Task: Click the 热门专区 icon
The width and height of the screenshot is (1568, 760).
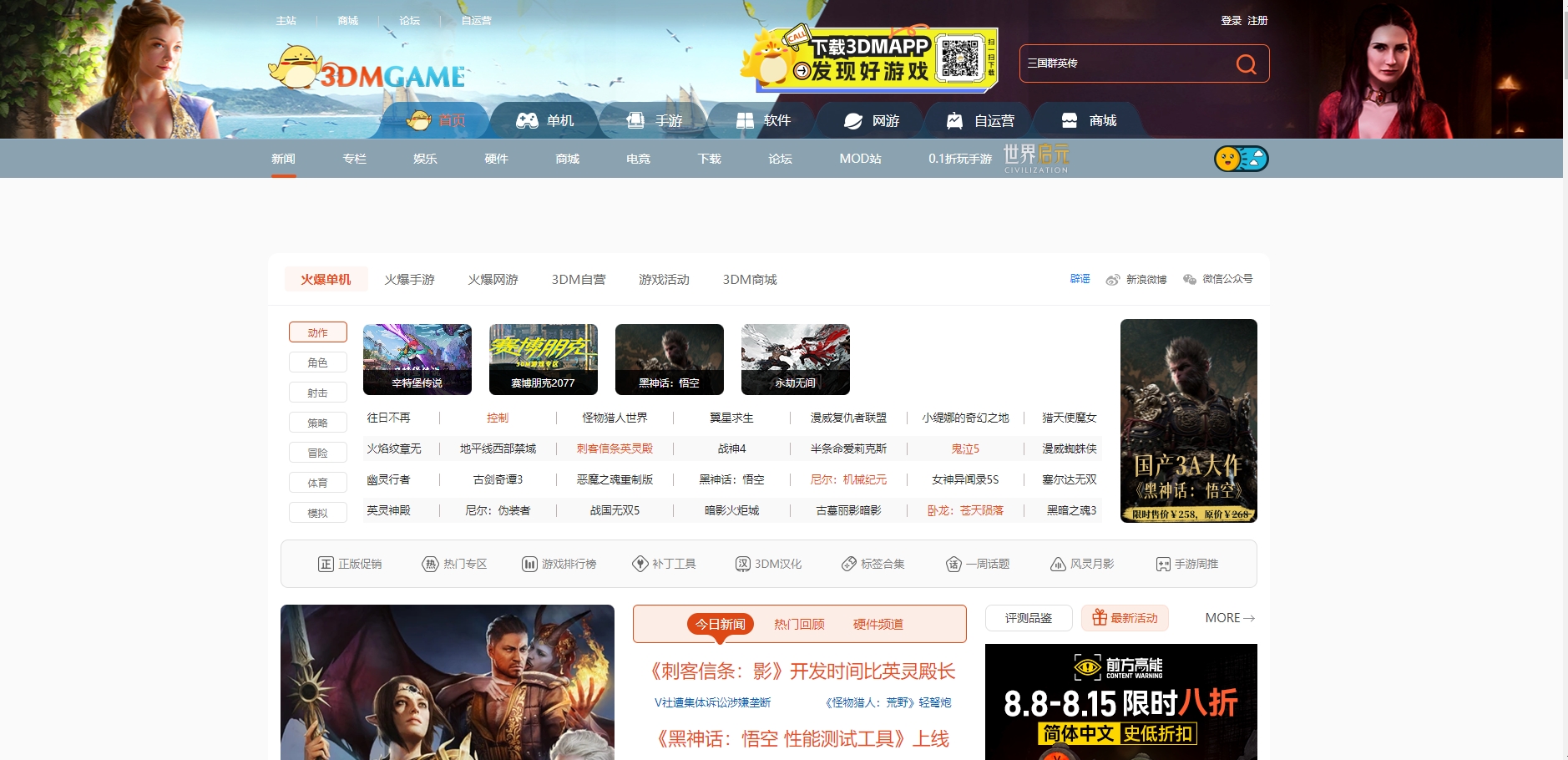Action: tap(430, 565)
